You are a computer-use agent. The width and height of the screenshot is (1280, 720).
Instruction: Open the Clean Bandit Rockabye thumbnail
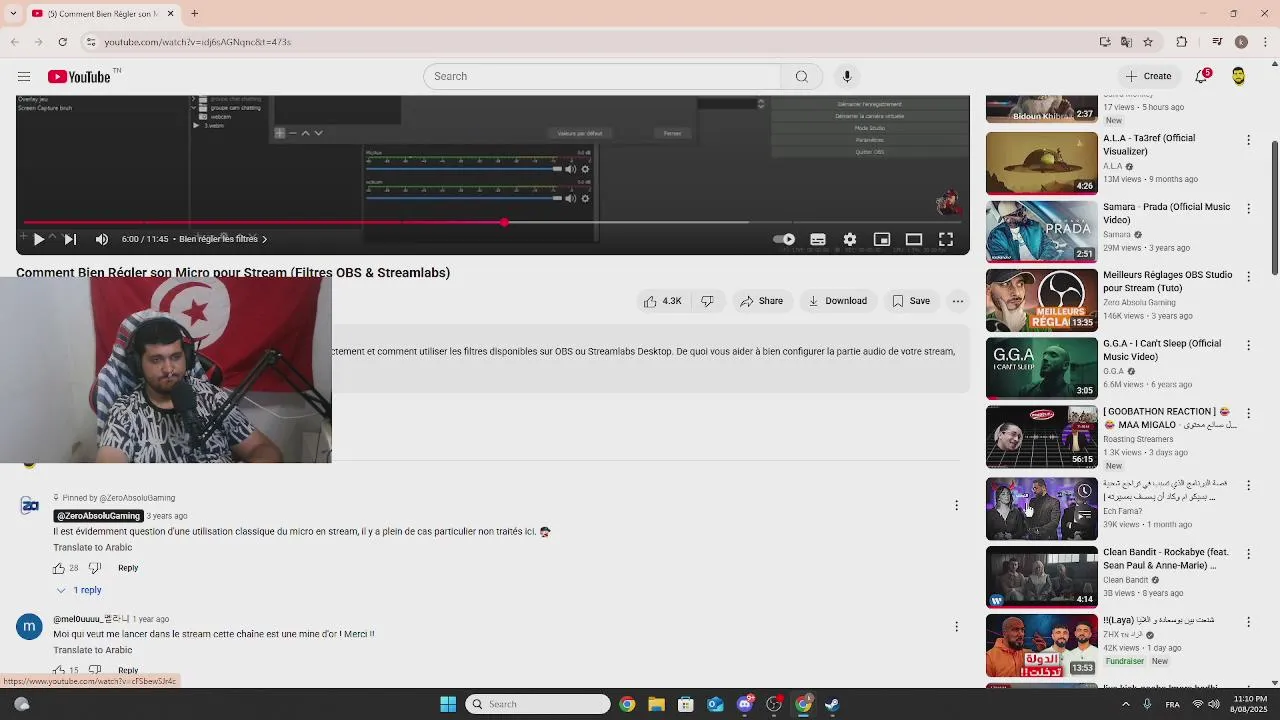click(1041, 577)
